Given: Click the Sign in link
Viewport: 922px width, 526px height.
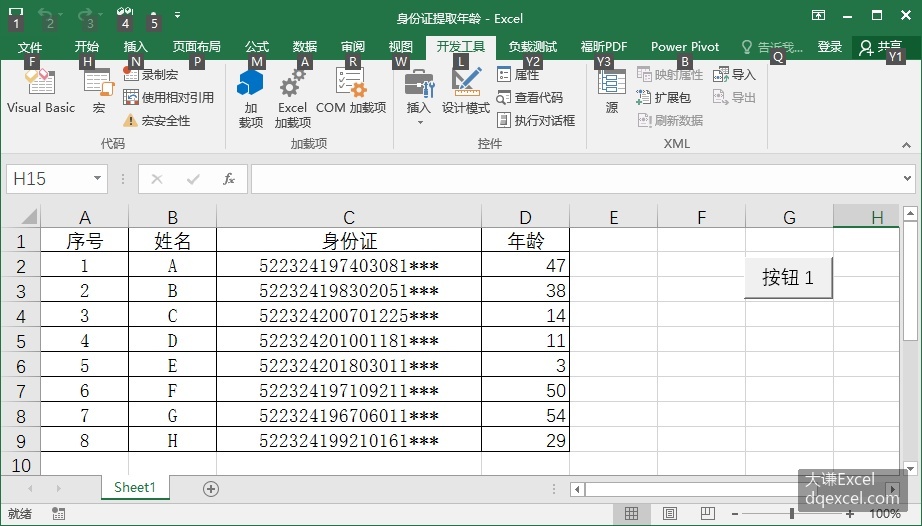Looking at the screenshot, I should point(830,46).
